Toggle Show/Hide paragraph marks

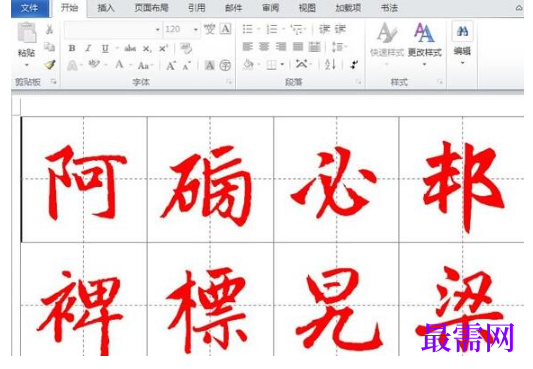tap(354, 65)
